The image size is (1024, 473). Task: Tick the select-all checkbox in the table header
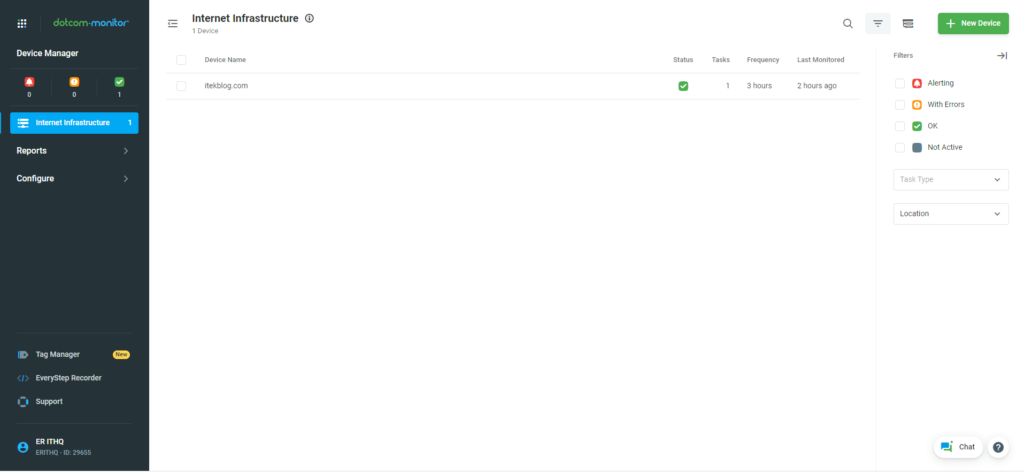click(181, 60)
